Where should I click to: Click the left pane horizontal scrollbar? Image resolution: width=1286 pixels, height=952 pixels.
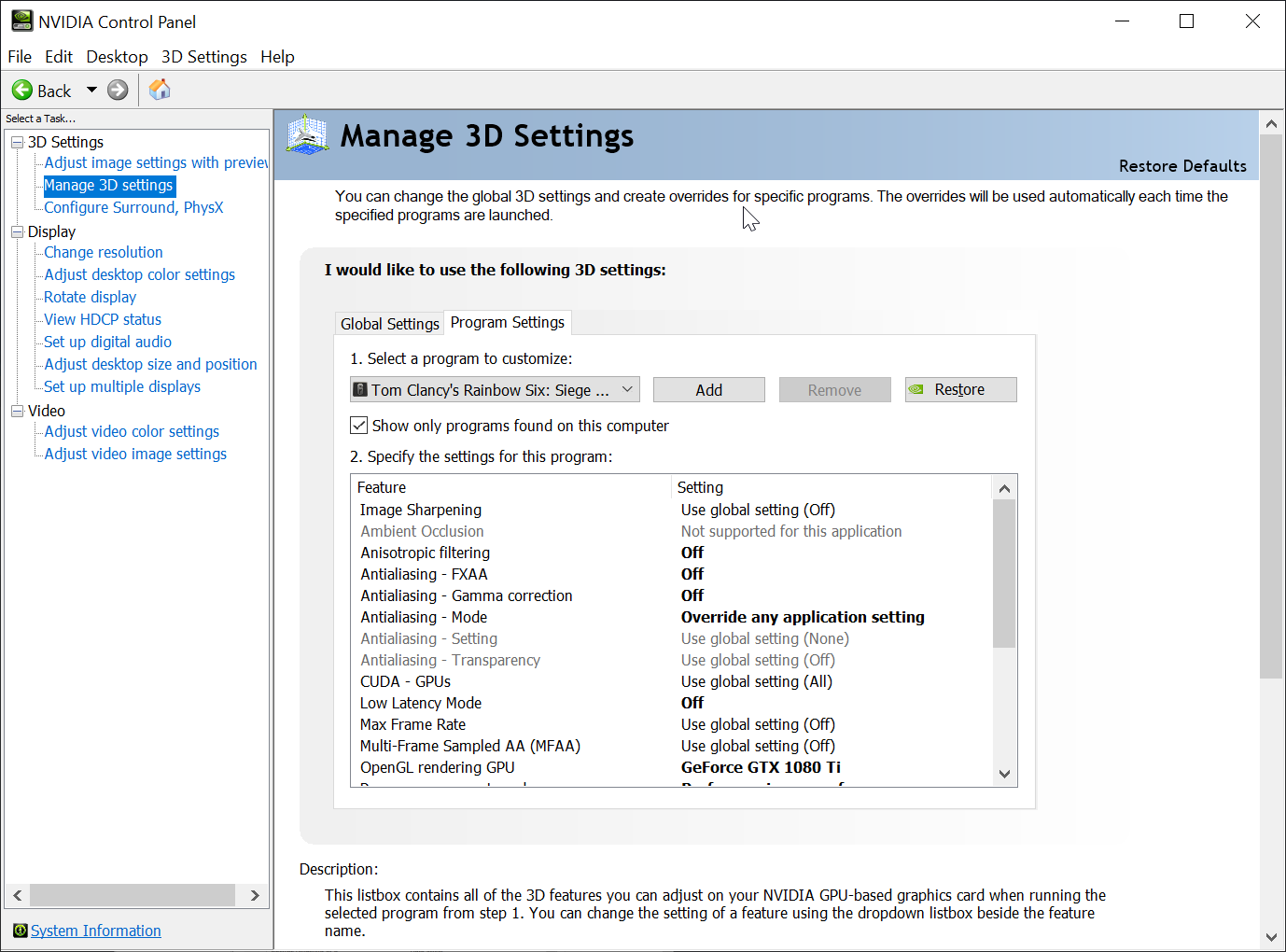132,895
